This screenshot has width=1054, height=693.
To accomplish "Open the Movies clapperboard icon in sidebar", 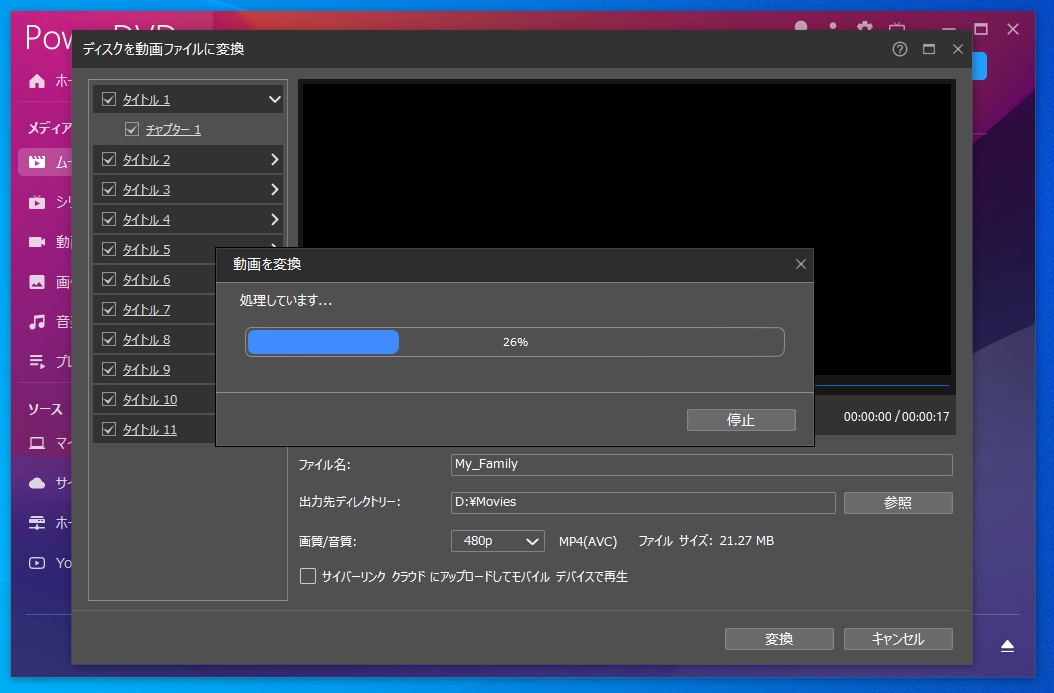I will click(x=37, y=162).
